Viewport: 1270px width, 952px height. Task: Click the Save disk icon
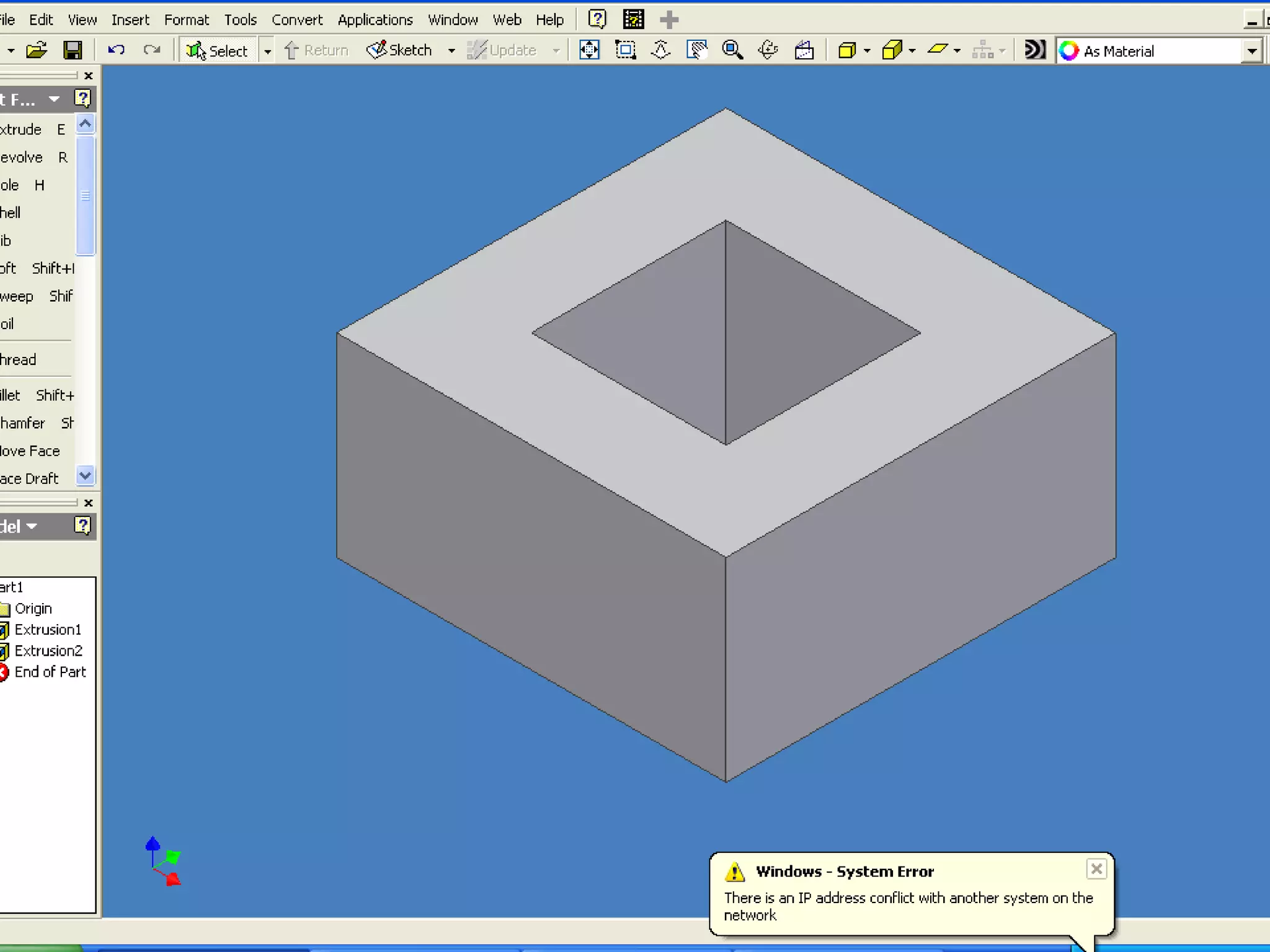coord(73,50)
